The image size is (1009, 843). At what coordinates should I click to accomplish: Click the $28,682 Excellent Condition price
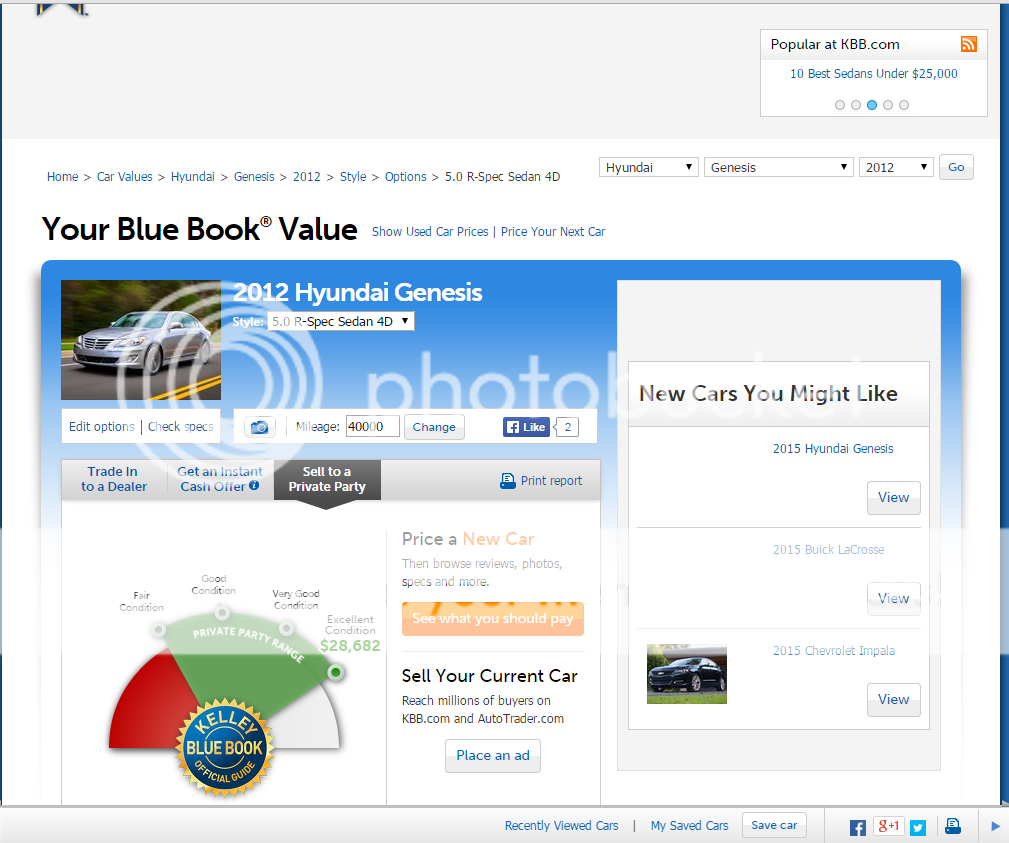[x=350, y=645]
